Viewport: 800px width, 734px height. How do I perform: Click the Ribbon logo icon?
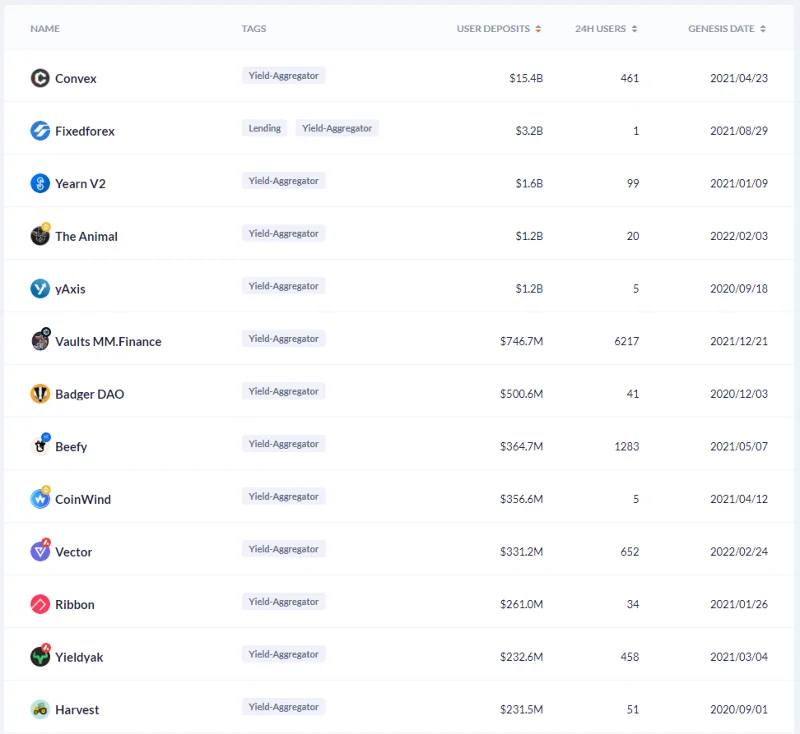point(40,604)
